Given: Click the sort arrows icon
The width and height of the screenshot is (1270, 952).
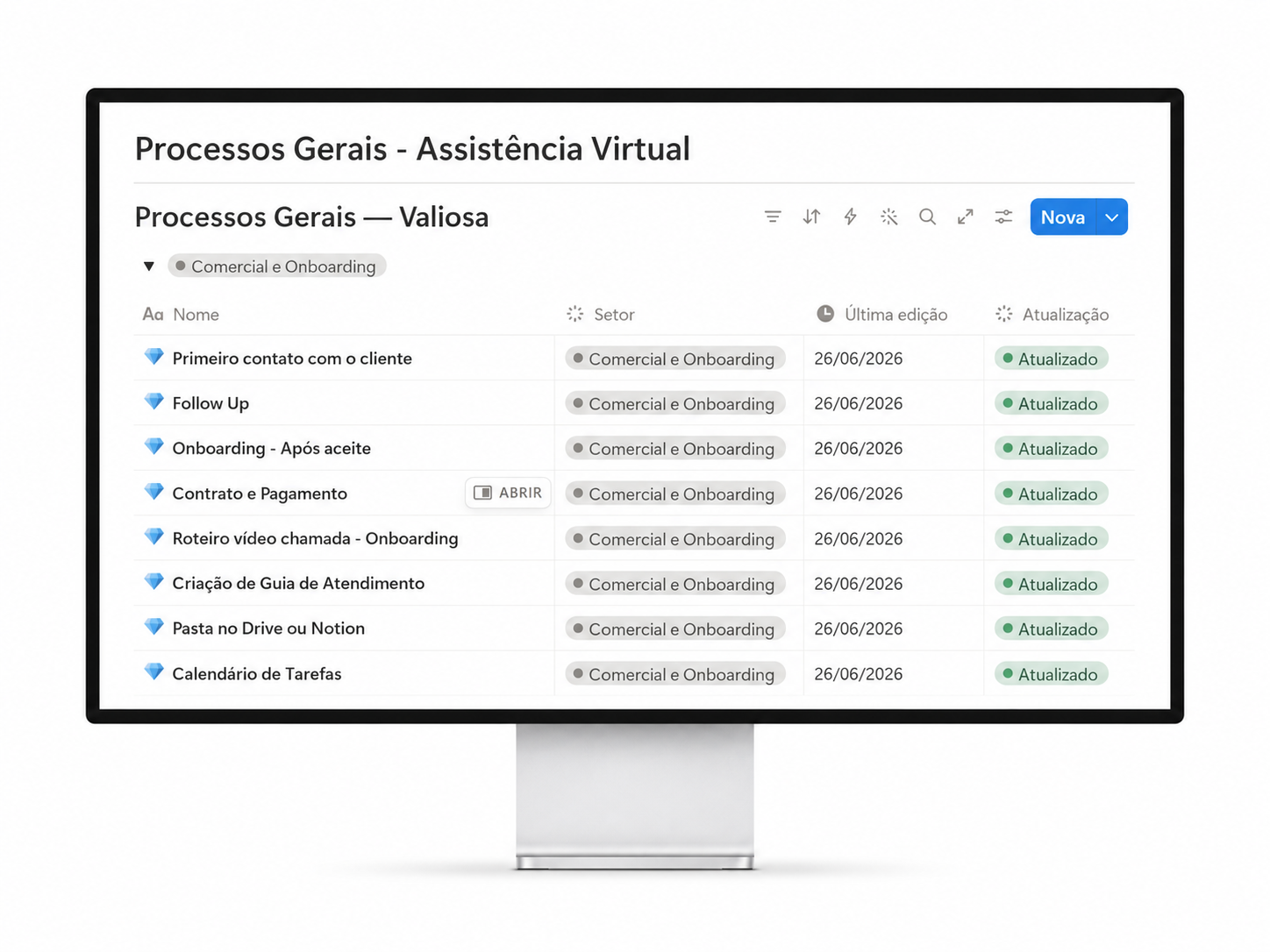Looking at the screenshot, I should pos(811,217).
